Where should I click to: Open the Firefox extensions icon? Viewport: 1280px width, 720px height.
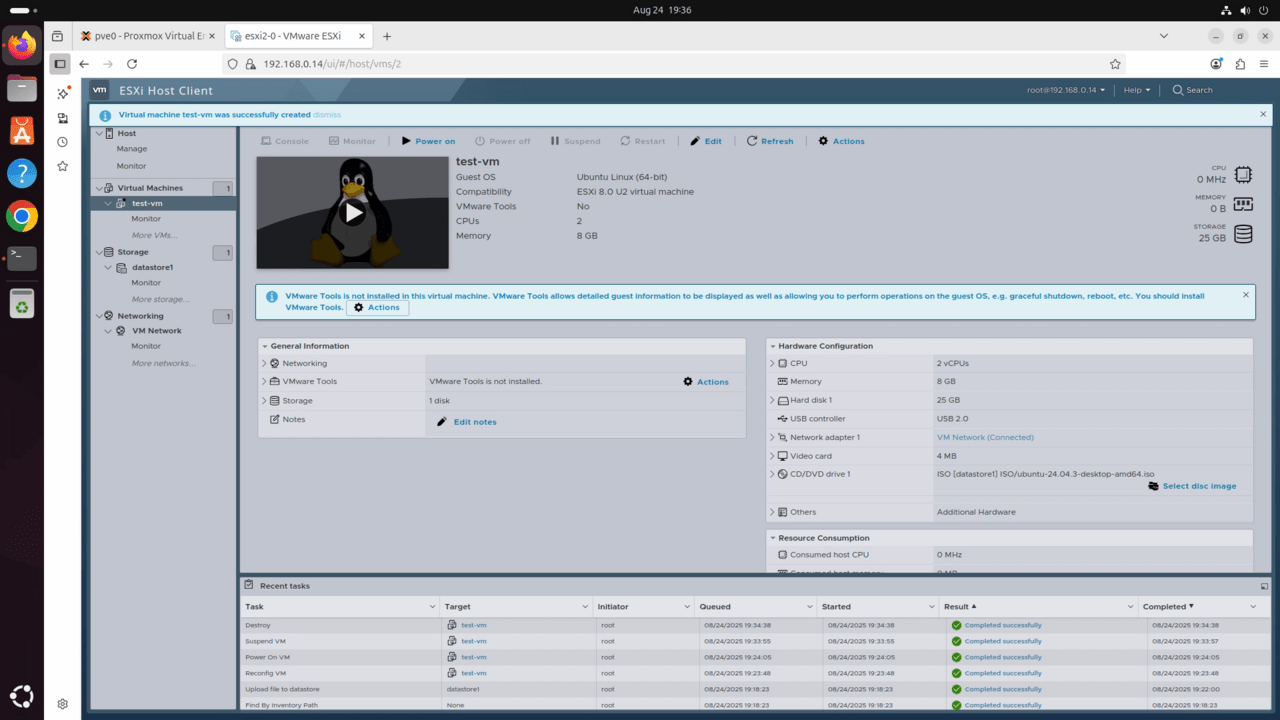click(x=1240, y=64)
